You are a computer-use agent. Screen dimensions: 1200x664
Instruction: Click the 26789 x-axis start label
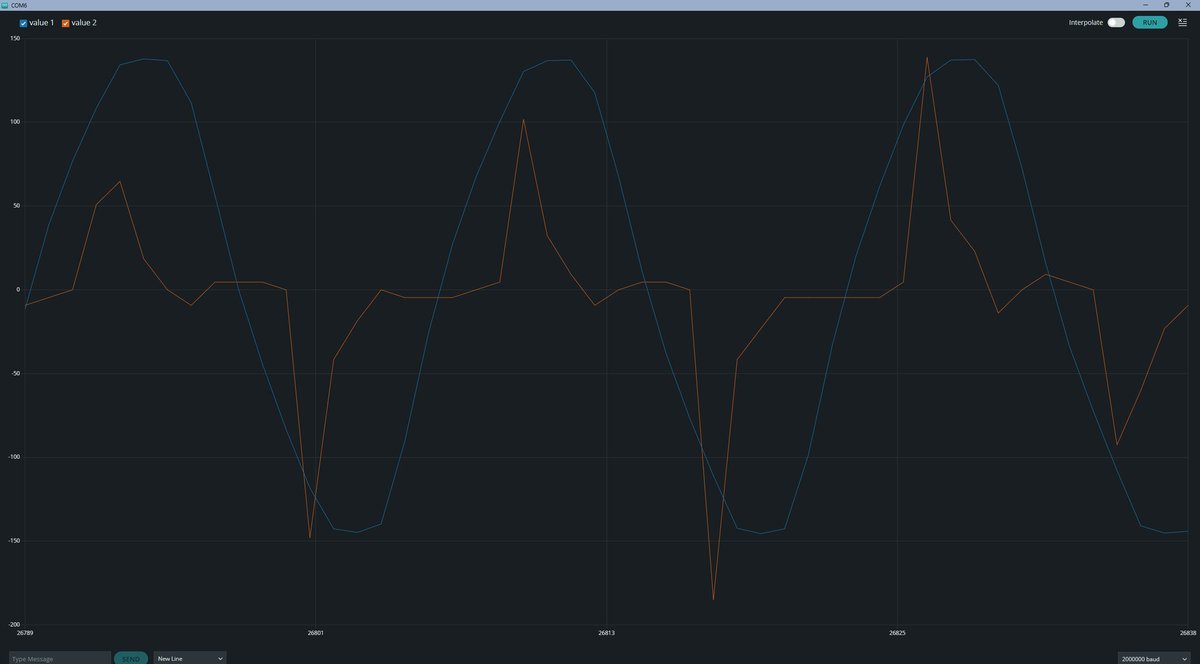point(25,633)
